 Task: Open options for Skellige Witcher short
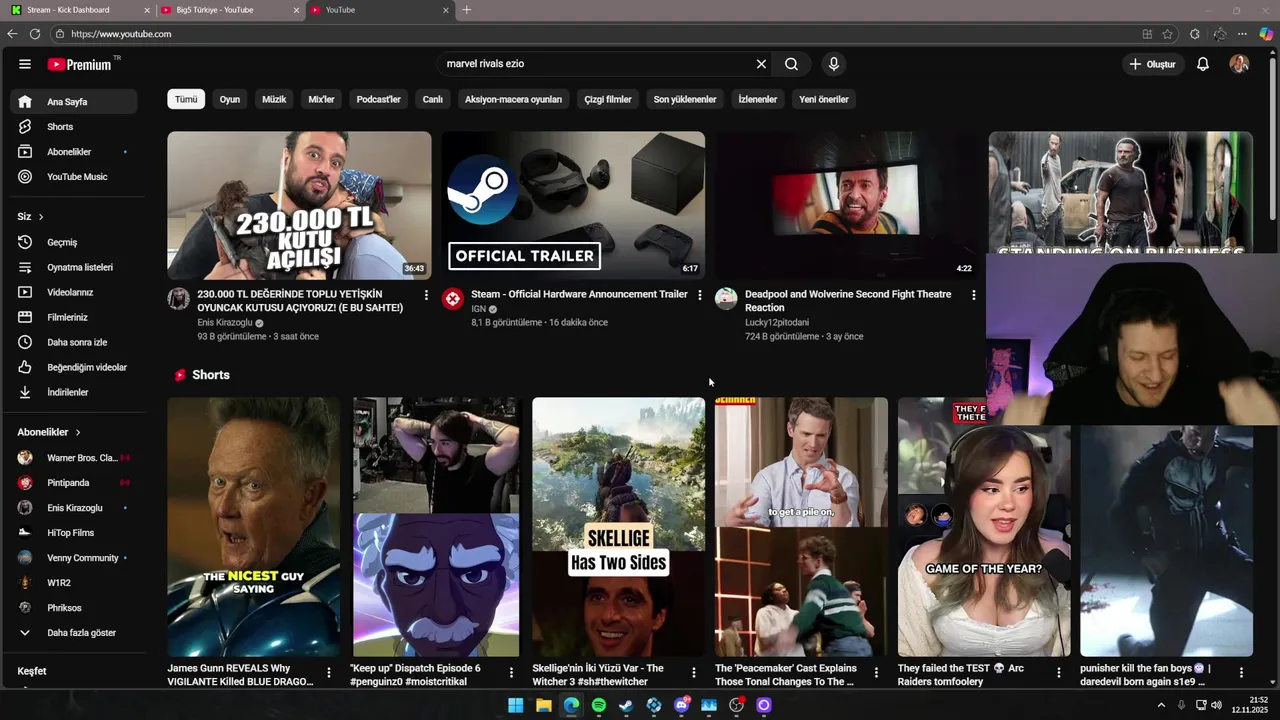693,672
